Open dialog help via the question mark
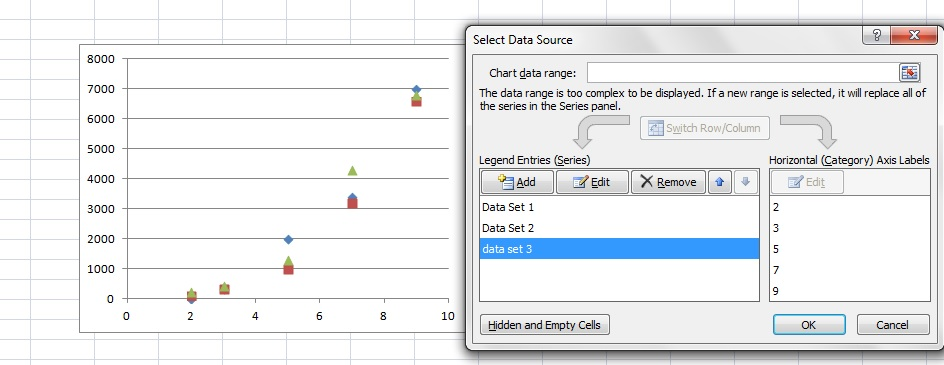Image resolution: width=944 pixels, height=365 pixels. [x=877, y=36]
